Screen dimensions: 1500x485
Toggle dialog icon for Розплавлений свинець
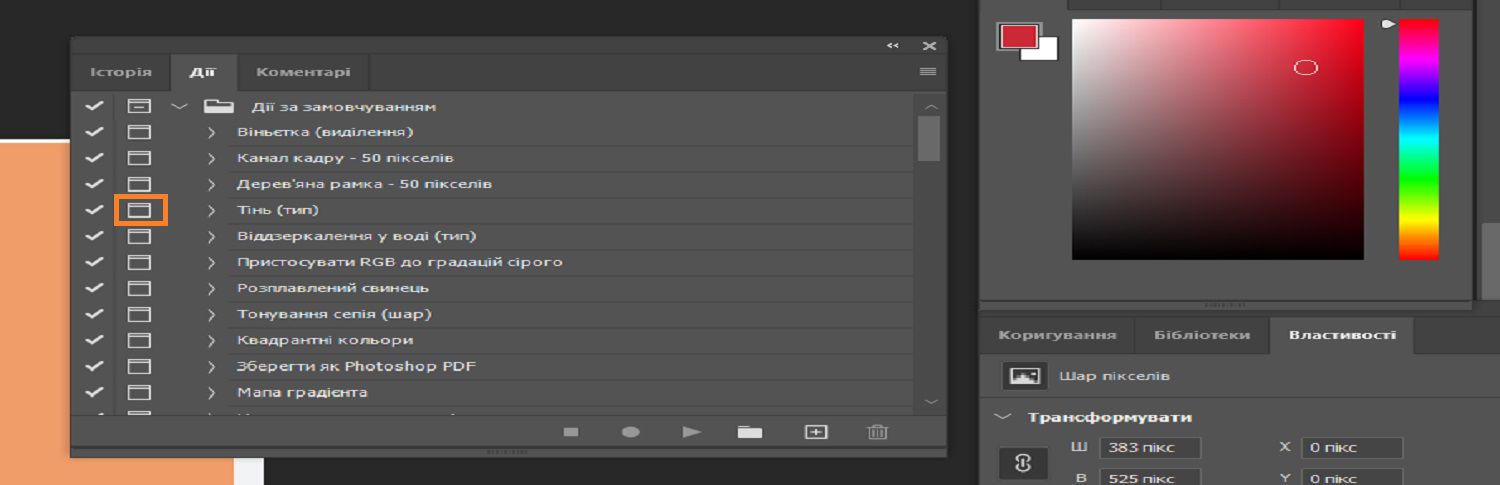(139, 288)
